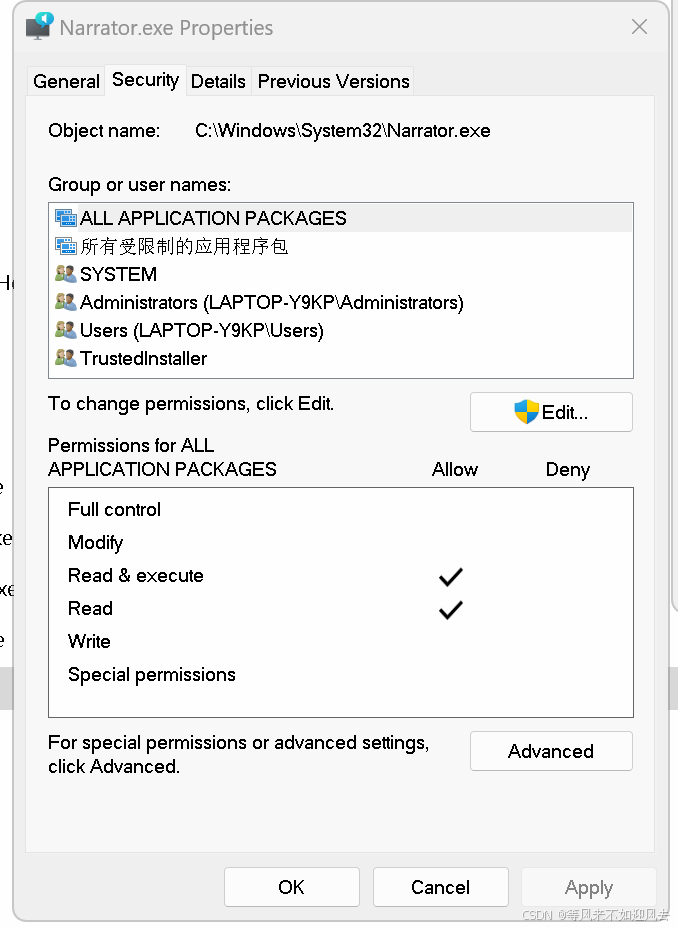Open the Previous Versions tab

point(333,81)
